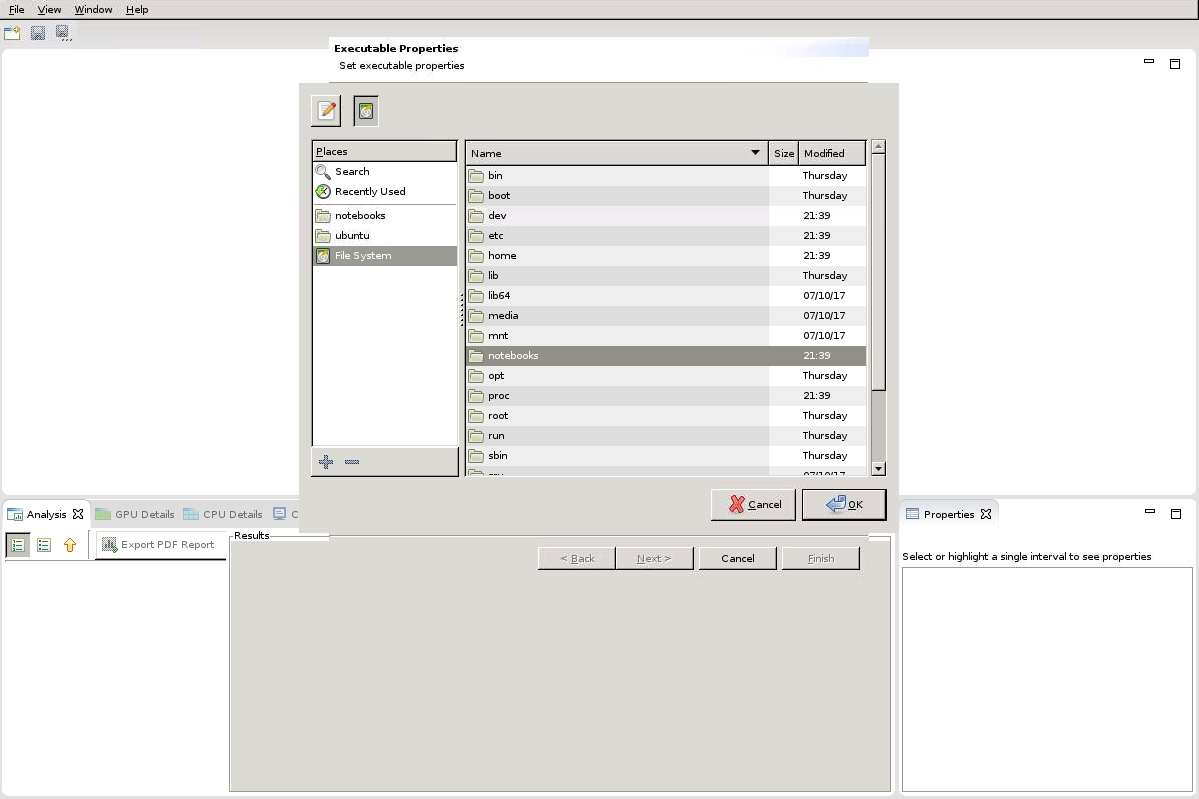Click the file list scrollbar down arrow
This screenshot has width=1199, height=799.
click(x=878, y=468)
